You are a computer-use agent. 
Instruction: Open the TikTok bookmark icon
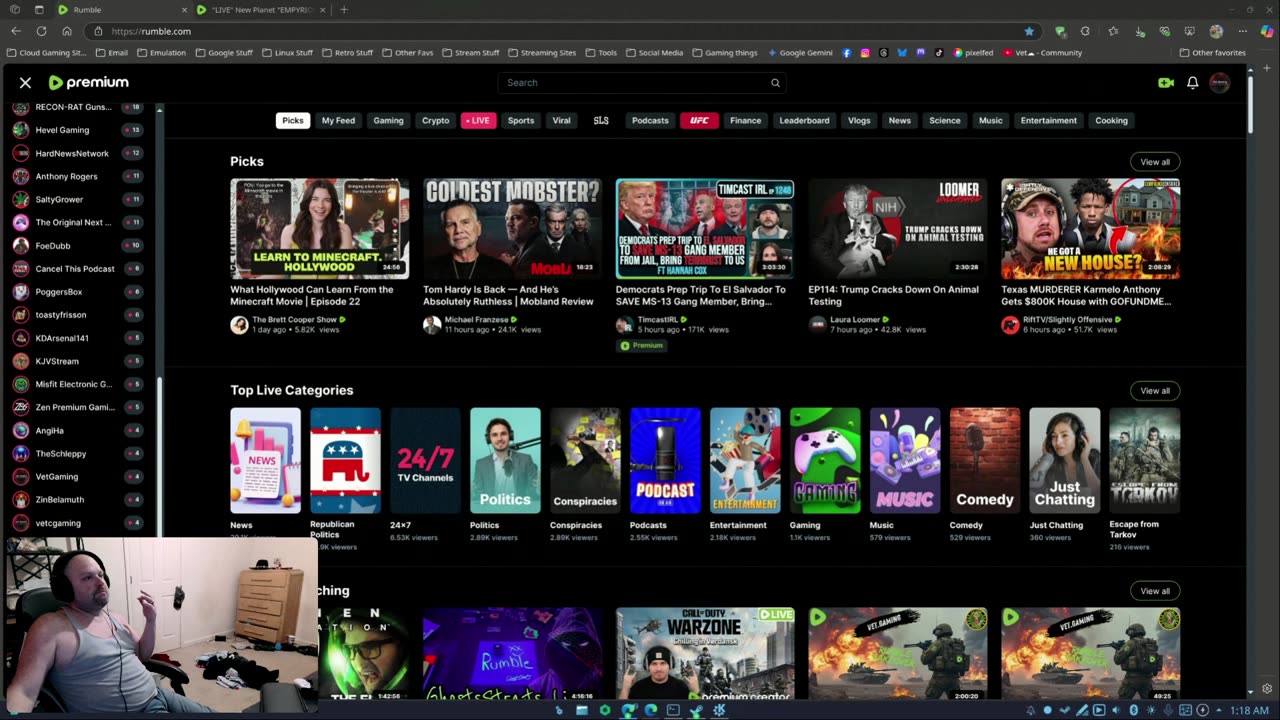click(939, 53)
